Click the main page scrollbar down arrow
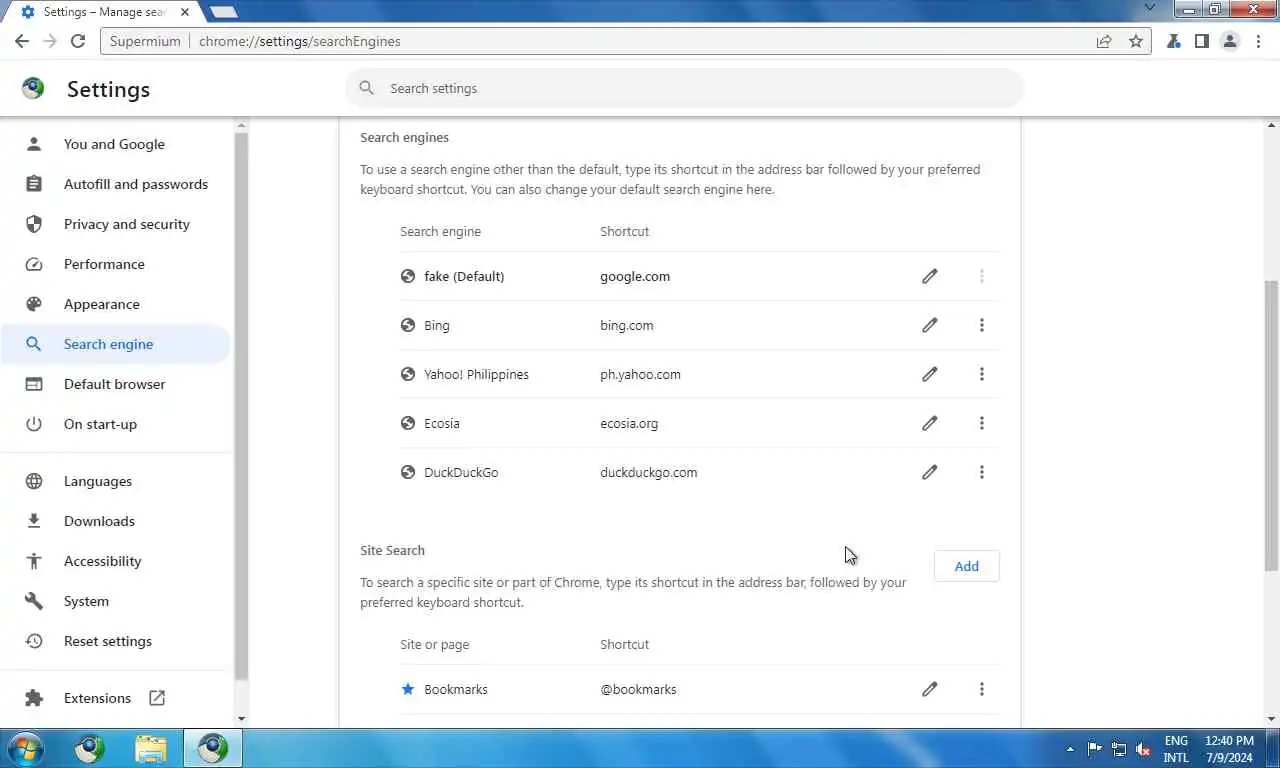Image resolution: width=1280 pixels, height=768 pixels. click(1272, 719)
